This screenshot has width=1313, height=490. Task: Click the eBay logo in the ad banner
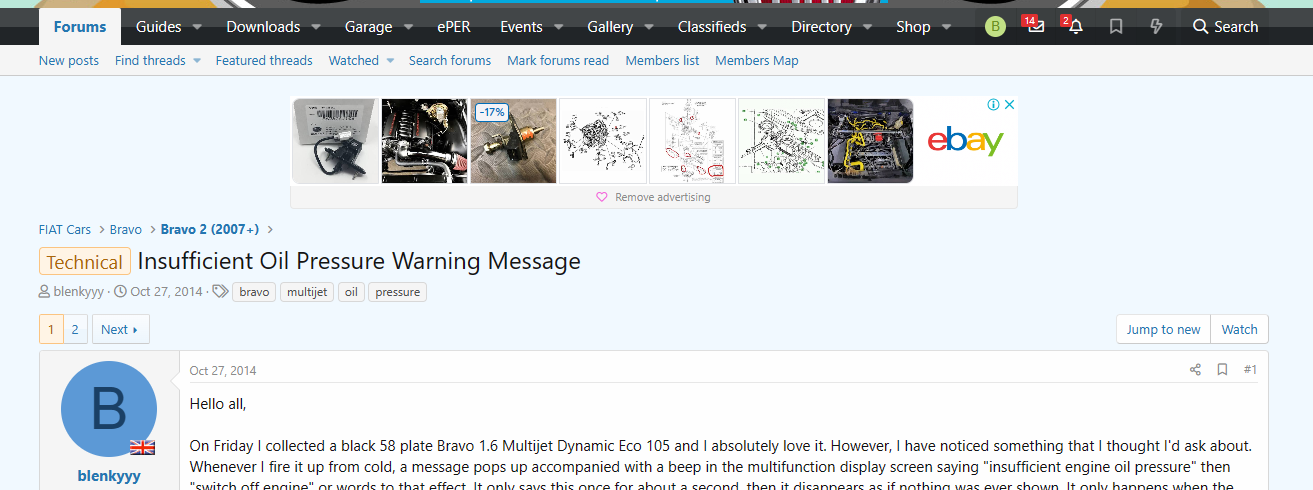pos(965,141)
